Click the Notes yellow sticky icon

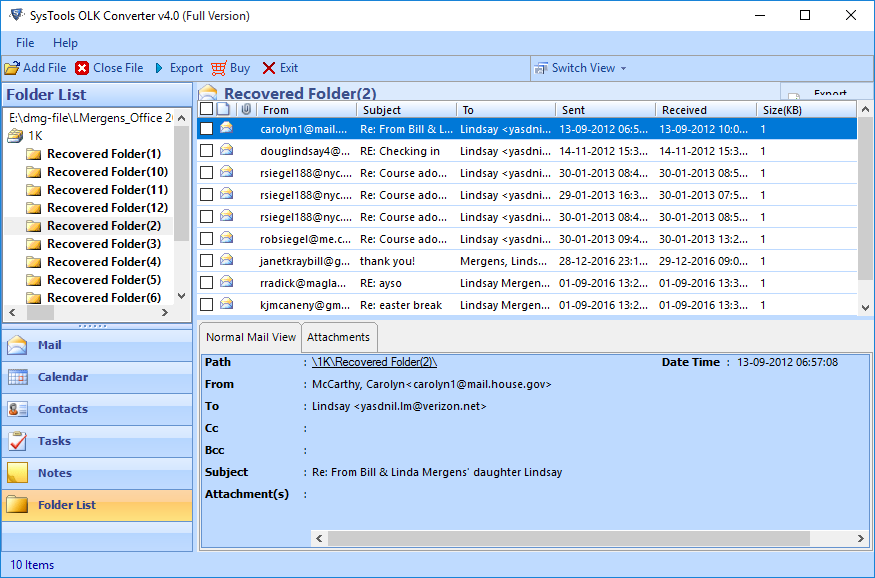click(17, 473)
